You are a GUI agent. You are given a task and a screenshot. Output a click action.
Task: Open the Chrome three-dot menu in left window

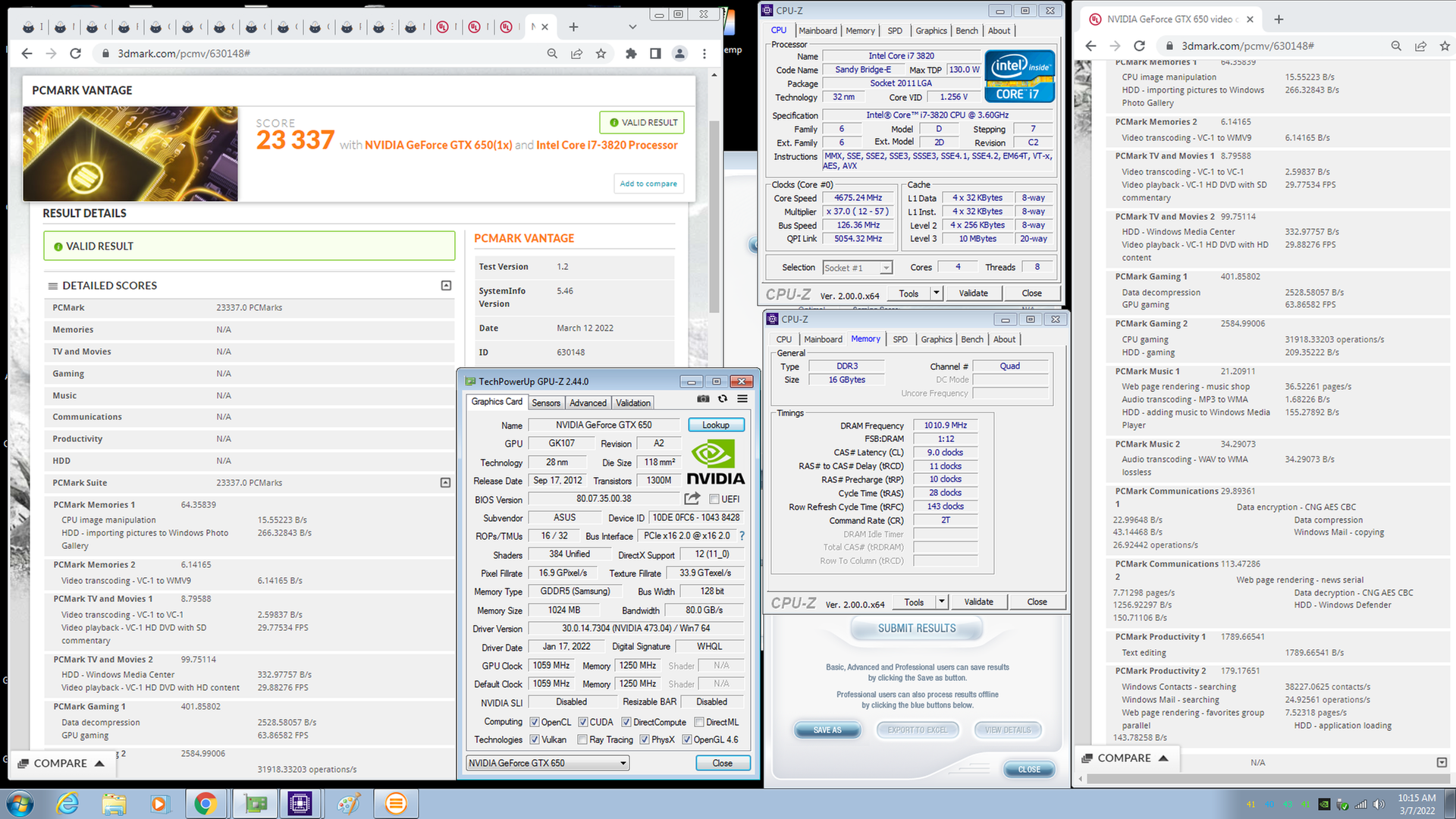tap(704, 53)
